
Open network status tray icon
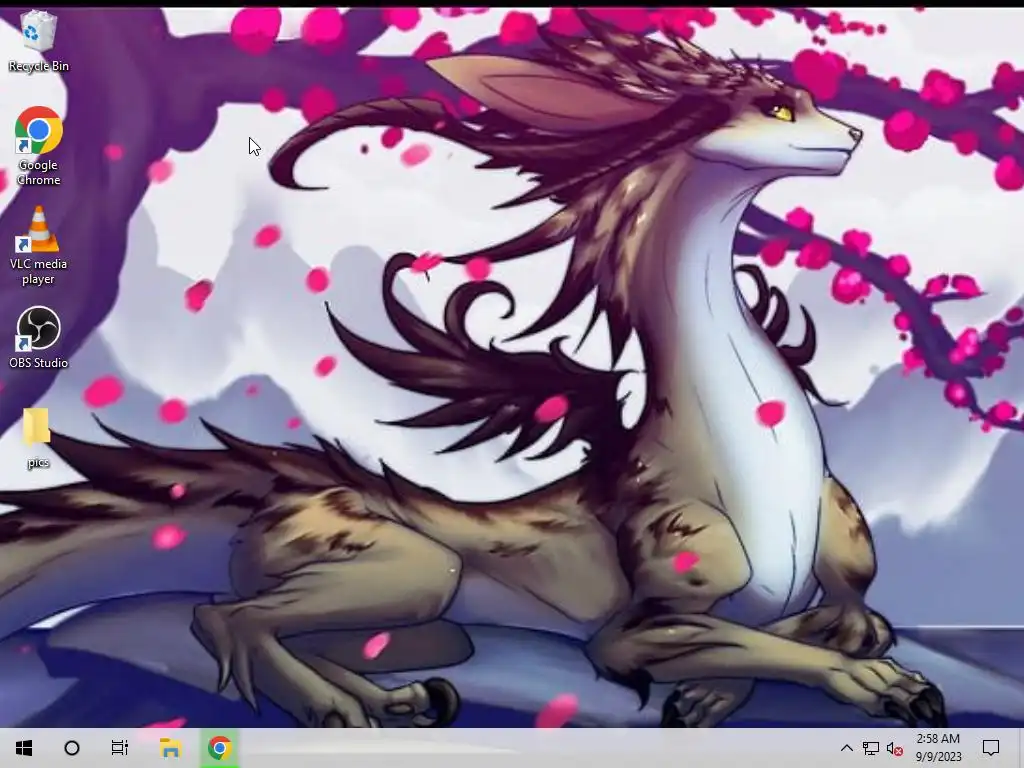pyautogui.click(x=871, y=748)
